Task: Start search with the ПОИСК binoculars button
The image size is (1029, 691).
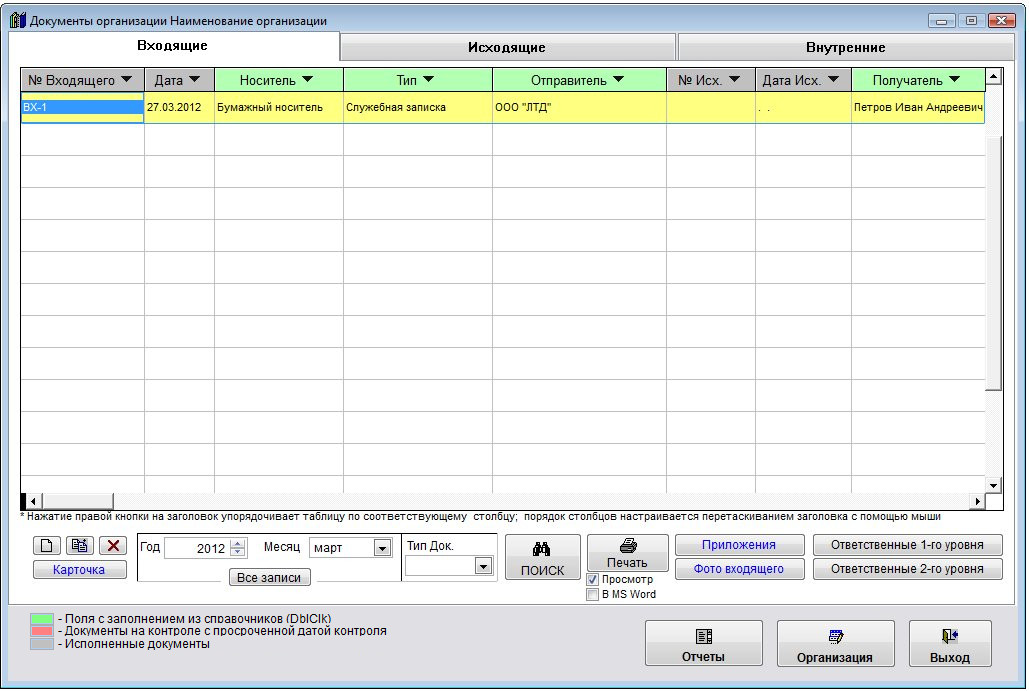Action: [x=542, y=558]
